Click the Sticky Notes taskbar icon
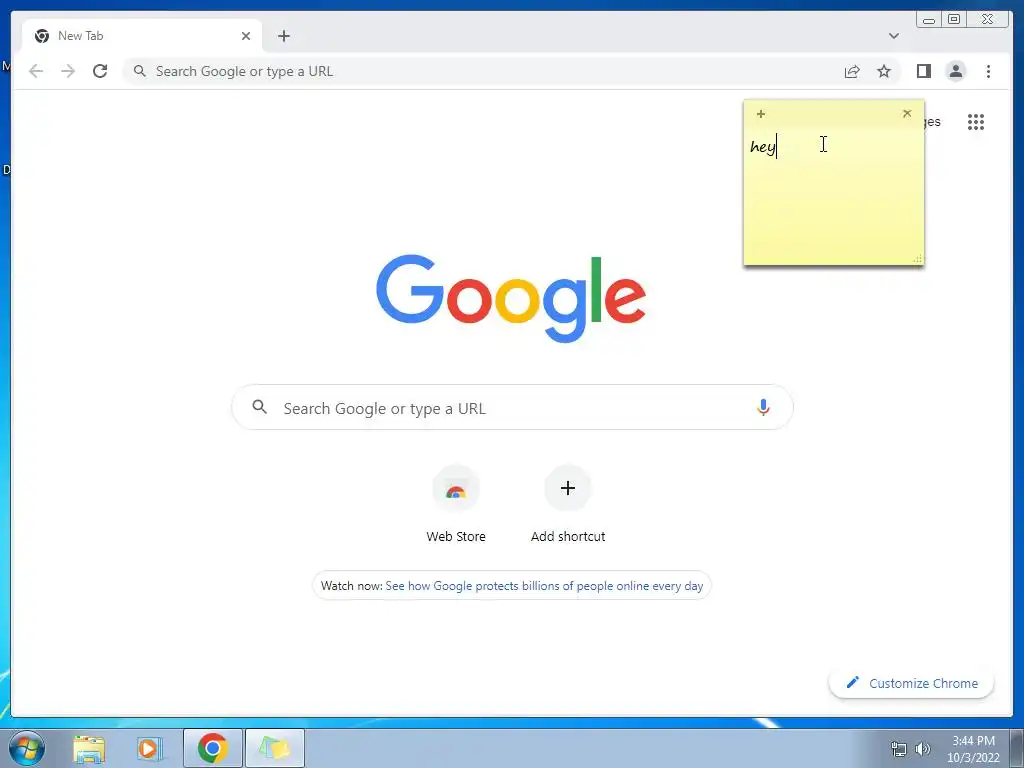 [274, 748]
